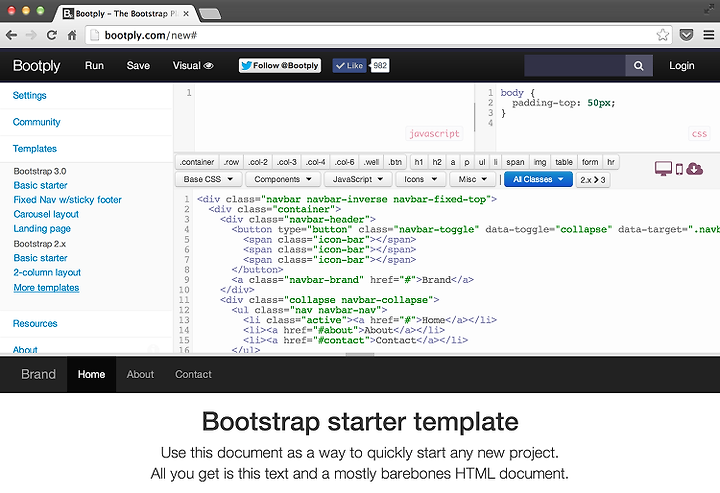Open Carousel layout template
The width and height of the screenshot is (720, 493).
pos(46,214)
